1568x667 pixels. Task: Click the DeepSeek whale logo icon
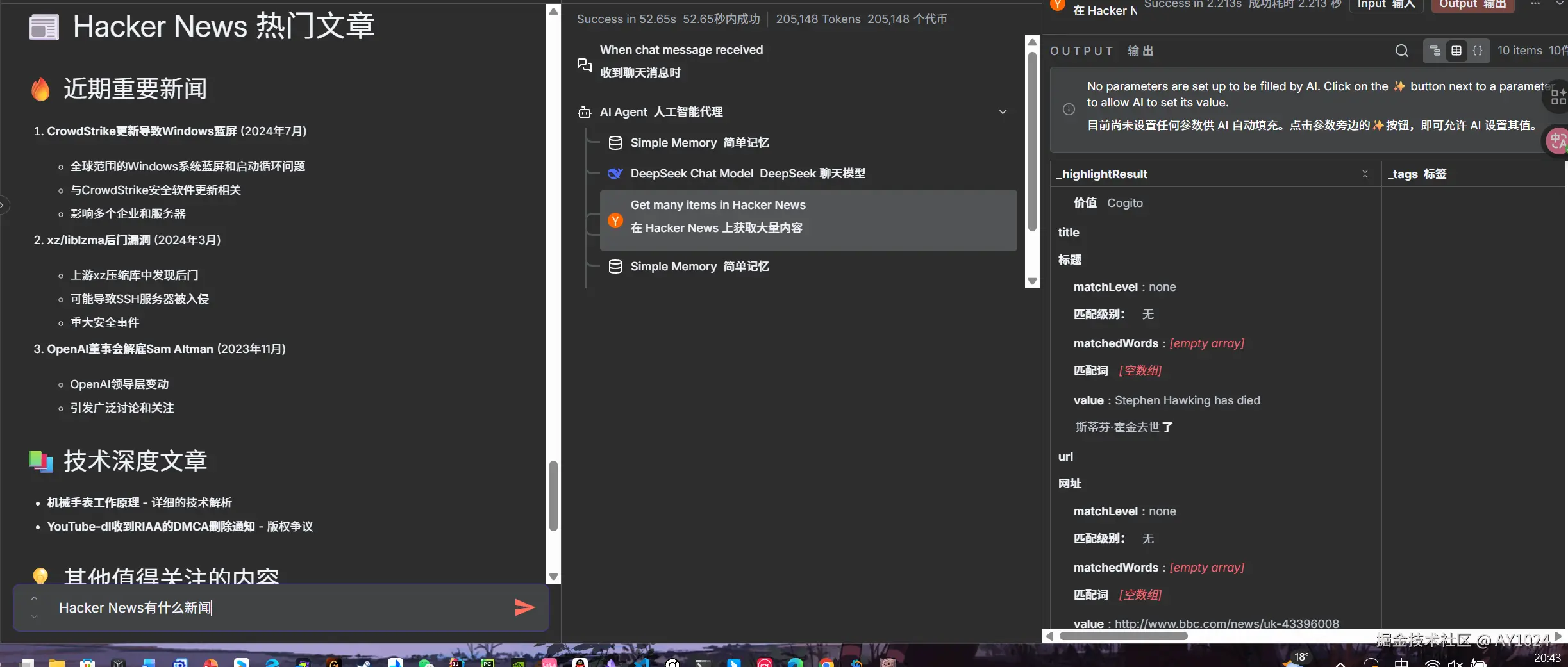(615, 174)
